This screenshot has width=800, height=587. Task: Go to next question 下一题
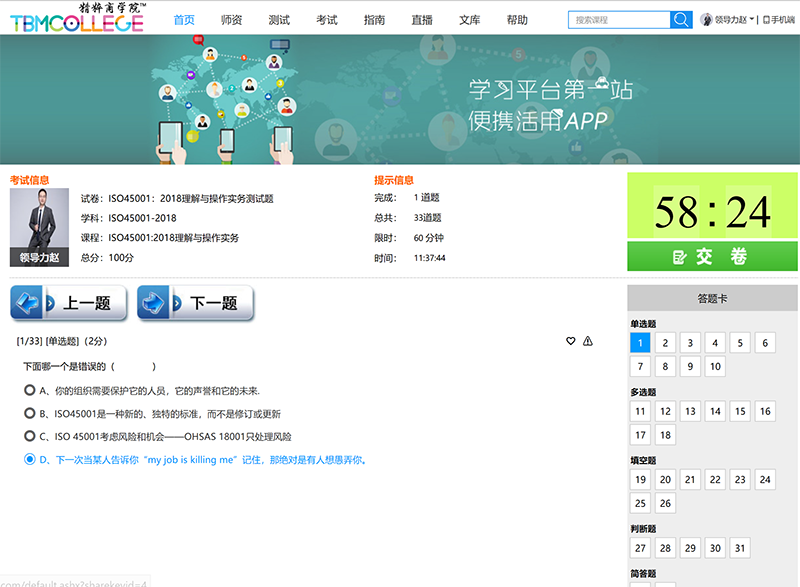pyautogui.click(x=196, y=303)
